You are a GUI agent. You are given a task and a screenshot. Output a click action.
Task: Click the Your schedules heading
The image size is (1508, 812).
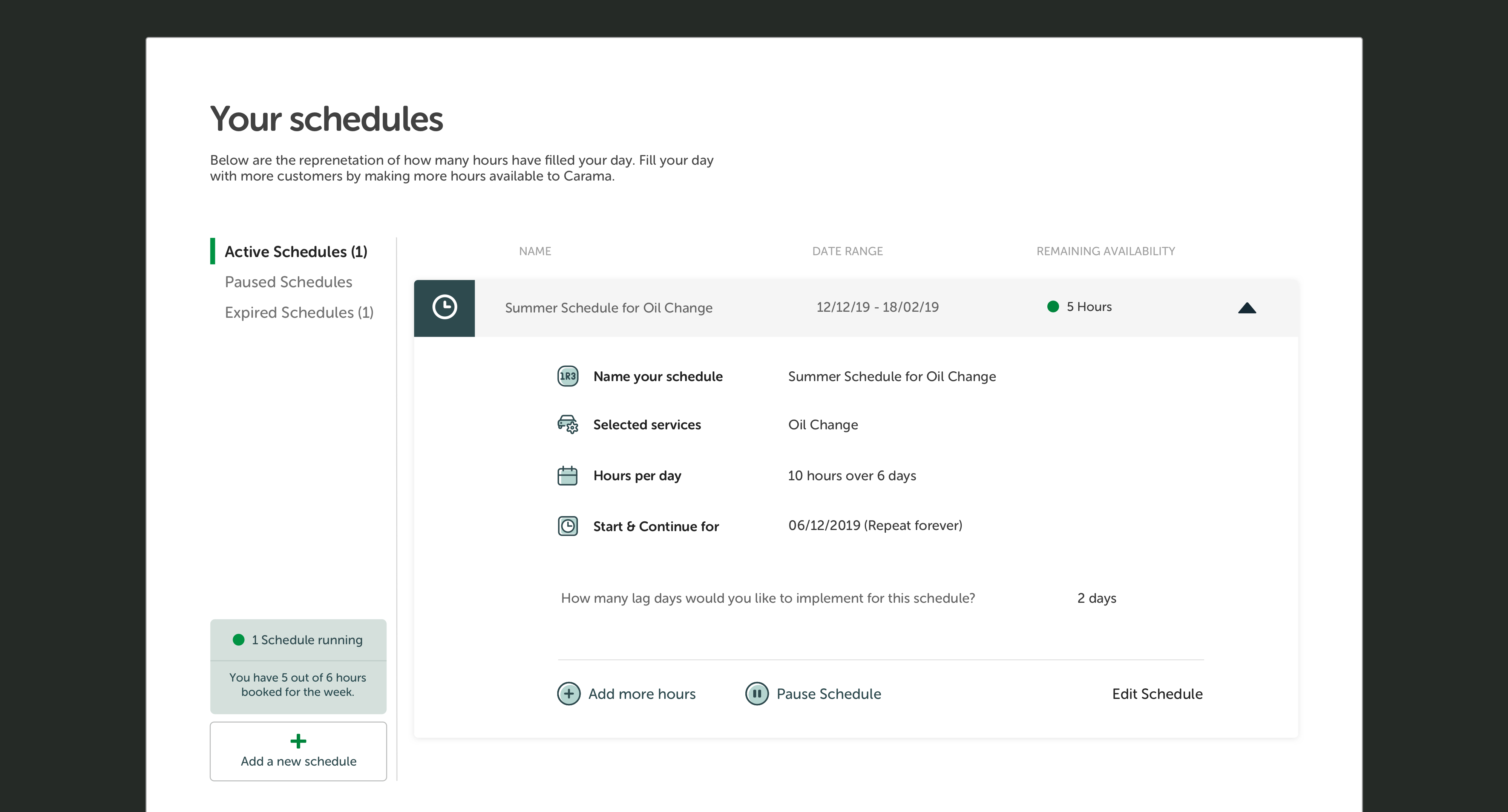pos(326,120)
